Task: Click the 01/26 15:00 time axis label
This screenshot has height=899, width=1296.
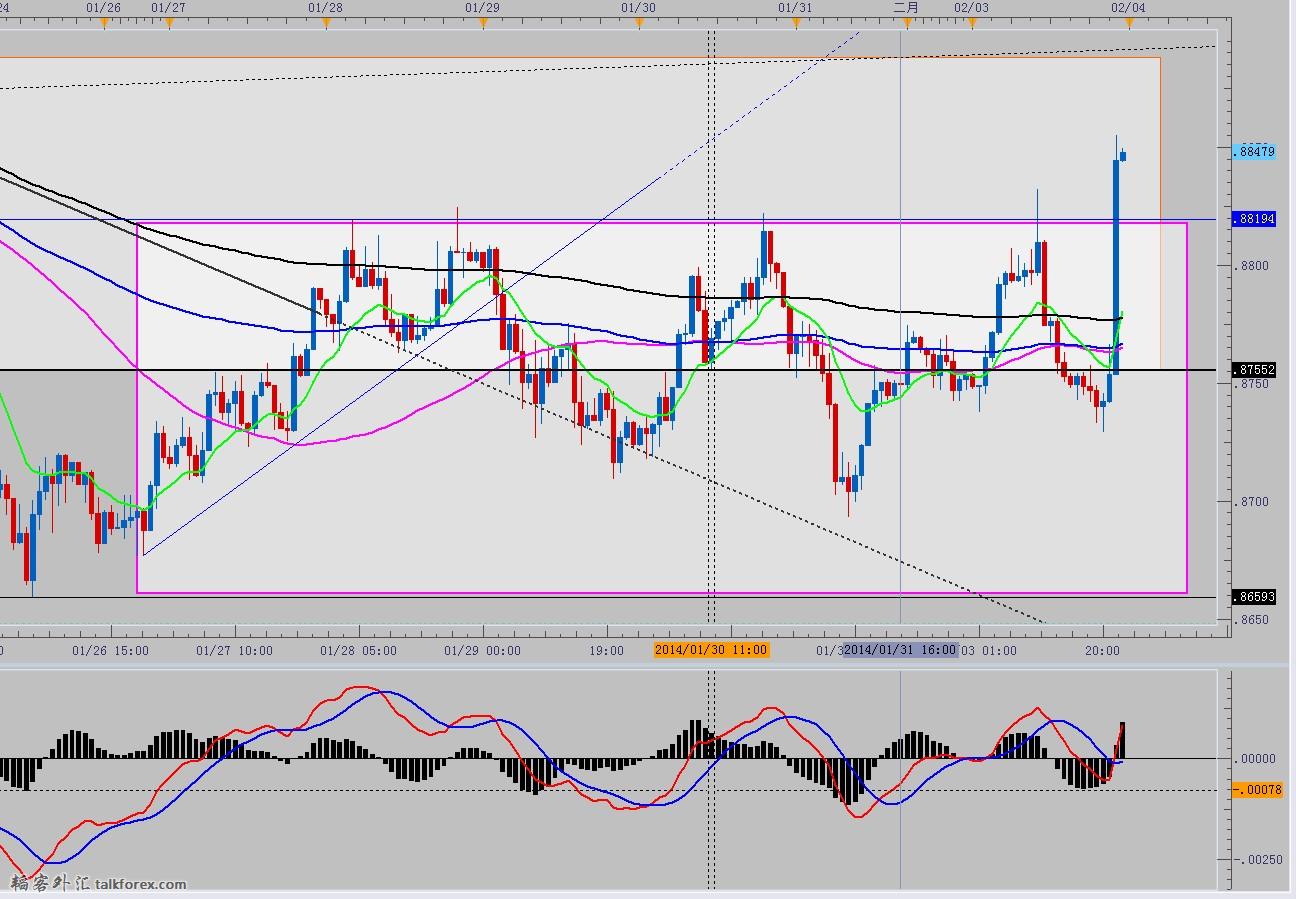Action: (111, 651)
